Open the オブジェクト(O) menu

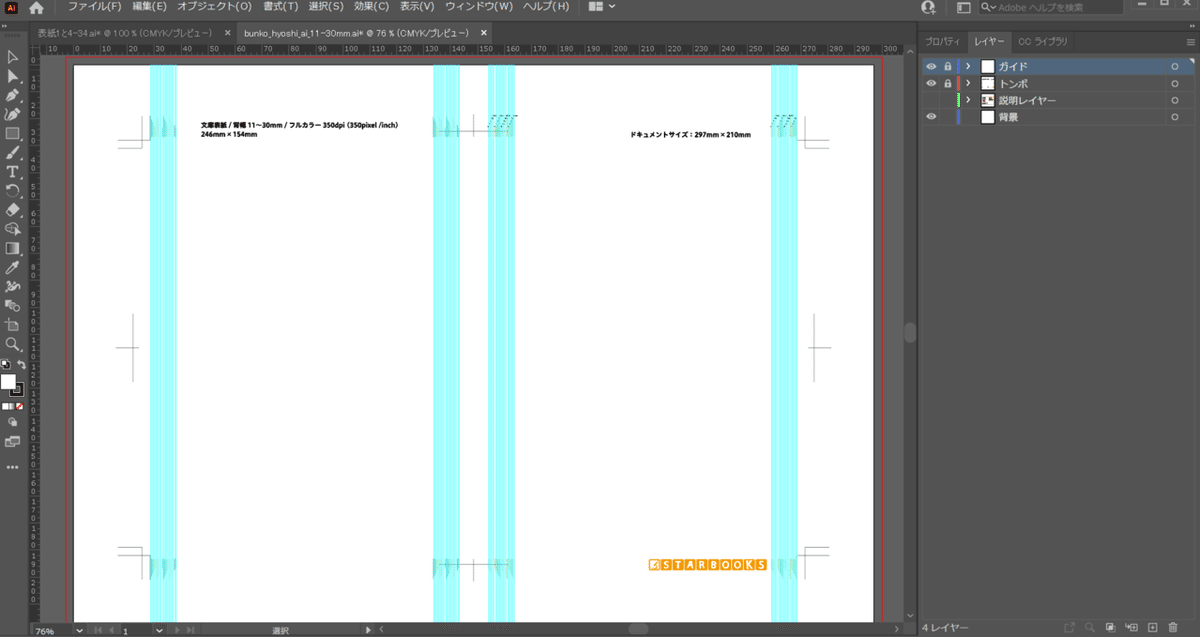pyautogui.click(x=215, y=7)
